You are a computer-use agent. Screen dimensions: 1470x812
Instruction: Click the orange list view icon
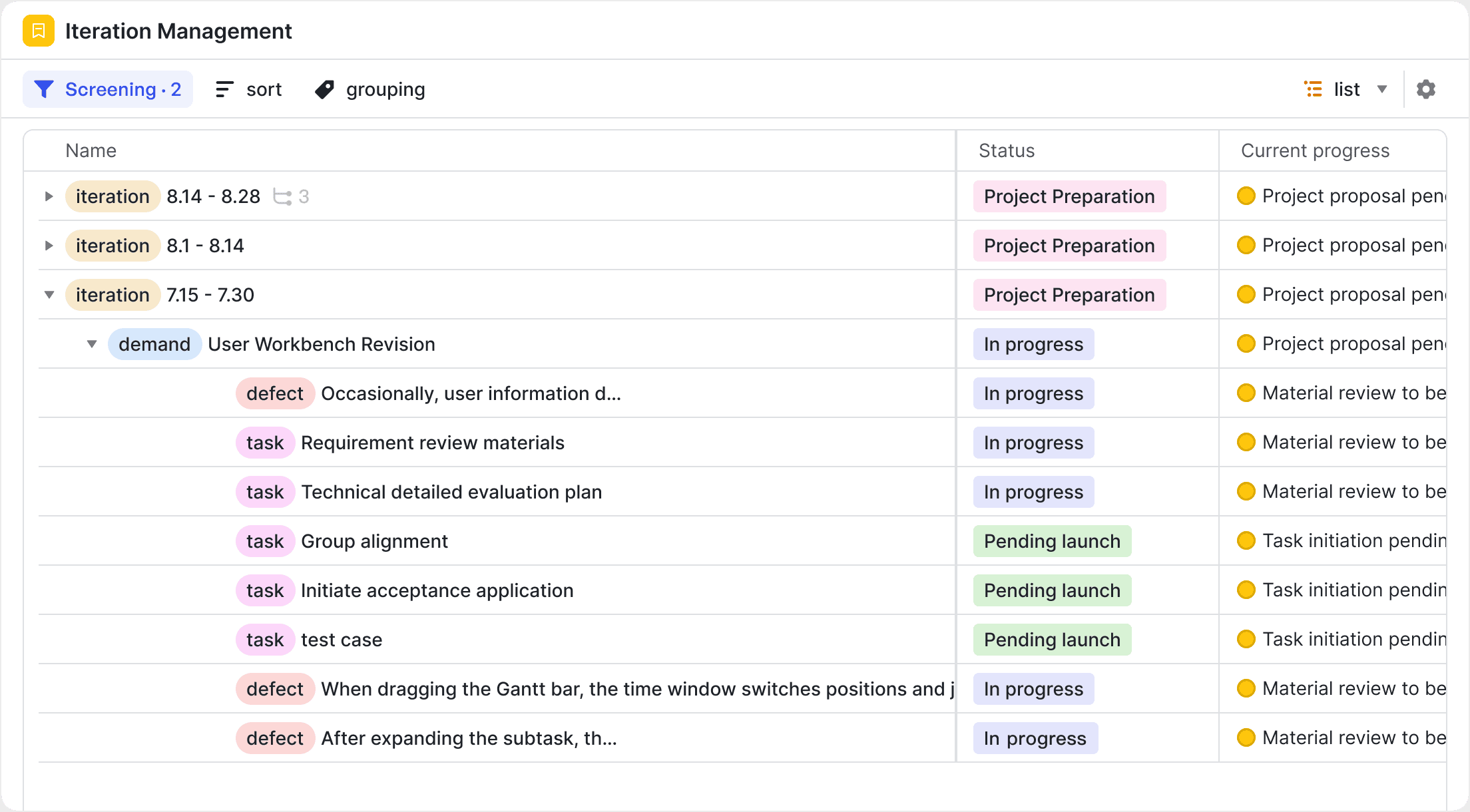click(1313, 89)
